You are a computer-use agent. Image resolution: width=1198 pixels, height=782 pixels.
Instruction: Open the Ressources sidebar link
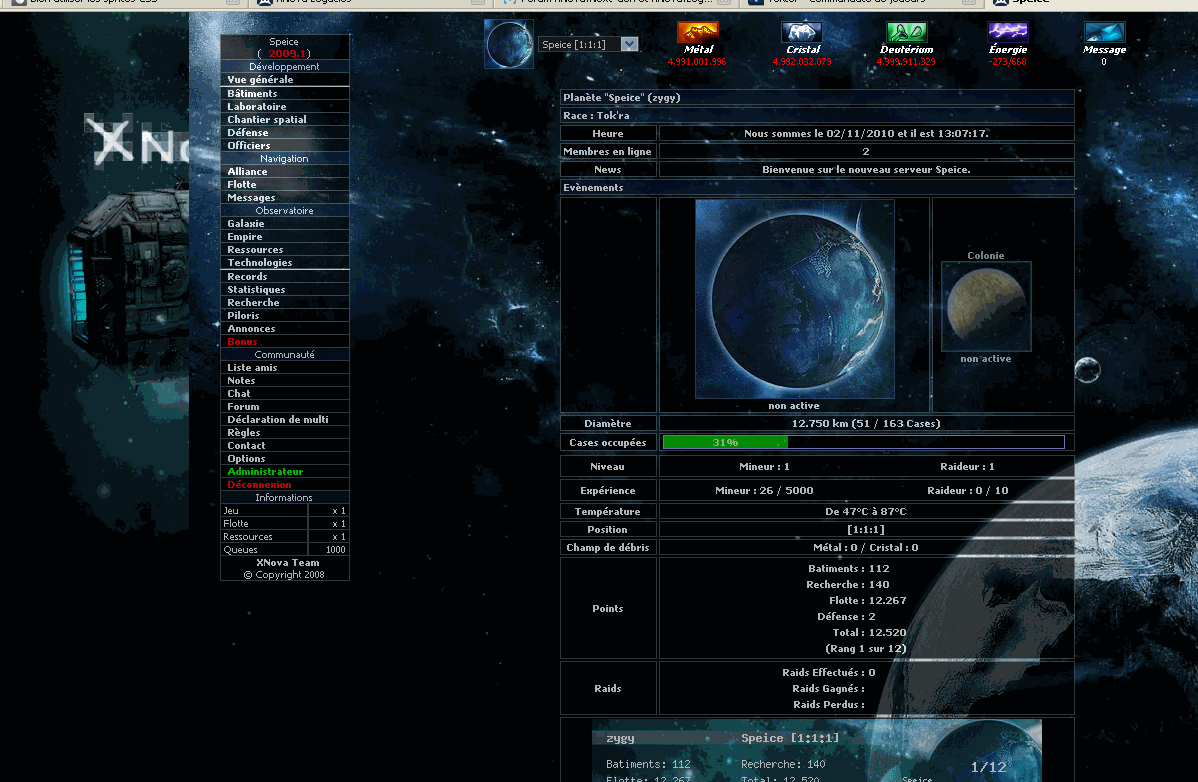(x=255, y=249)
